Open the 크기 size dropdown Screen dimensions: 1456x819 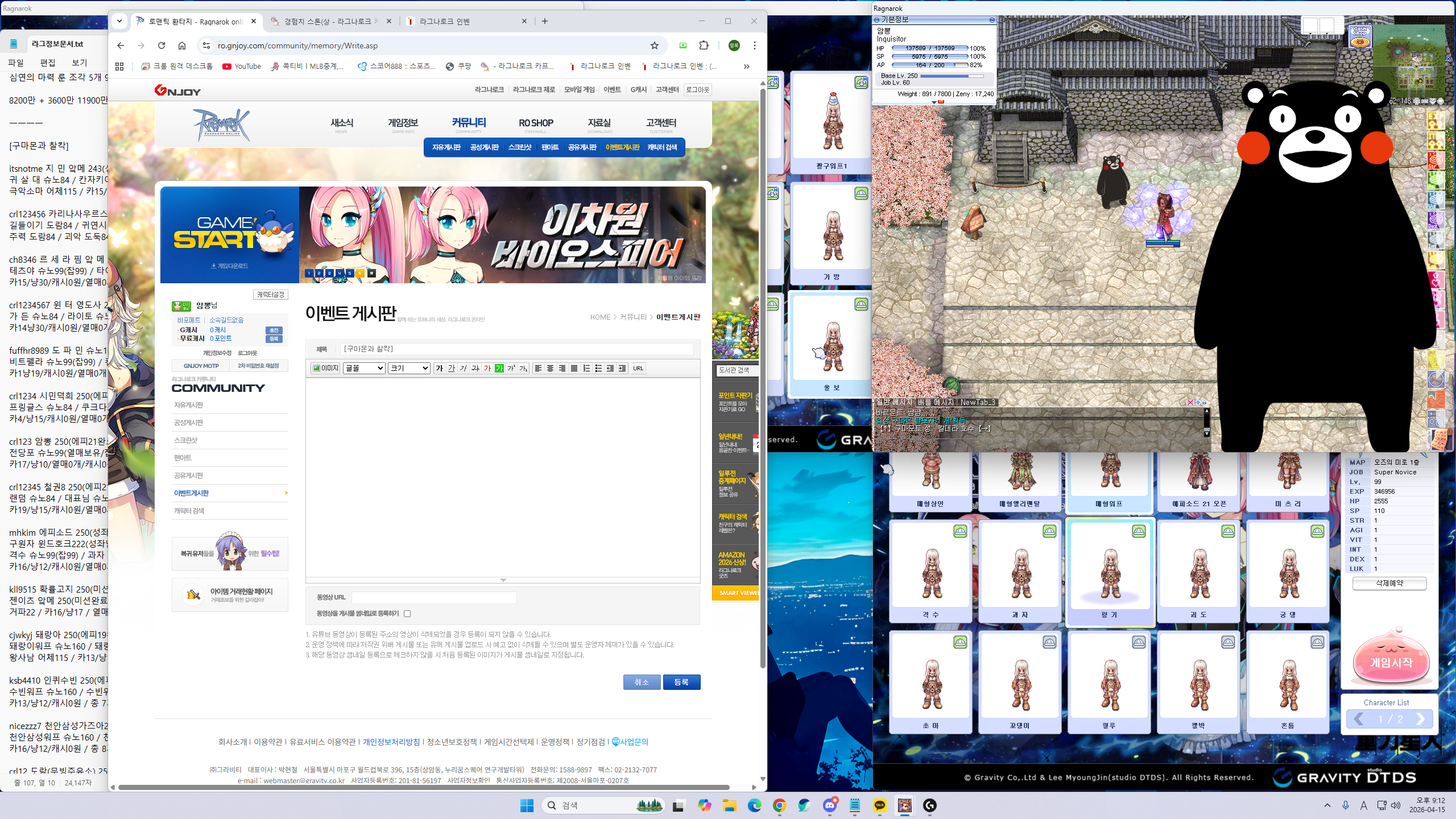click(x=409, y=368)
